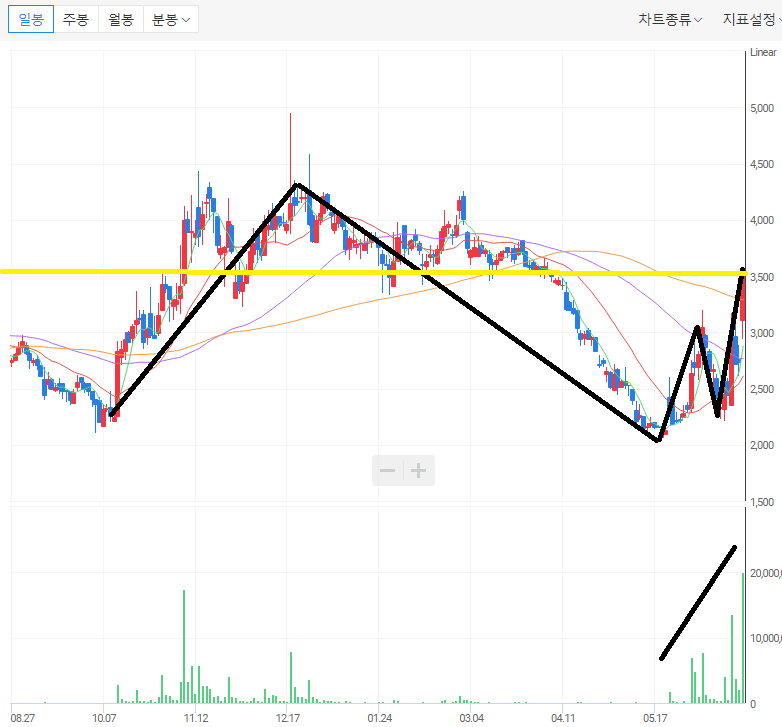782x727 pixels.
Task: Open the 차트종류 chart type dropdown
Action: [670, 19]
